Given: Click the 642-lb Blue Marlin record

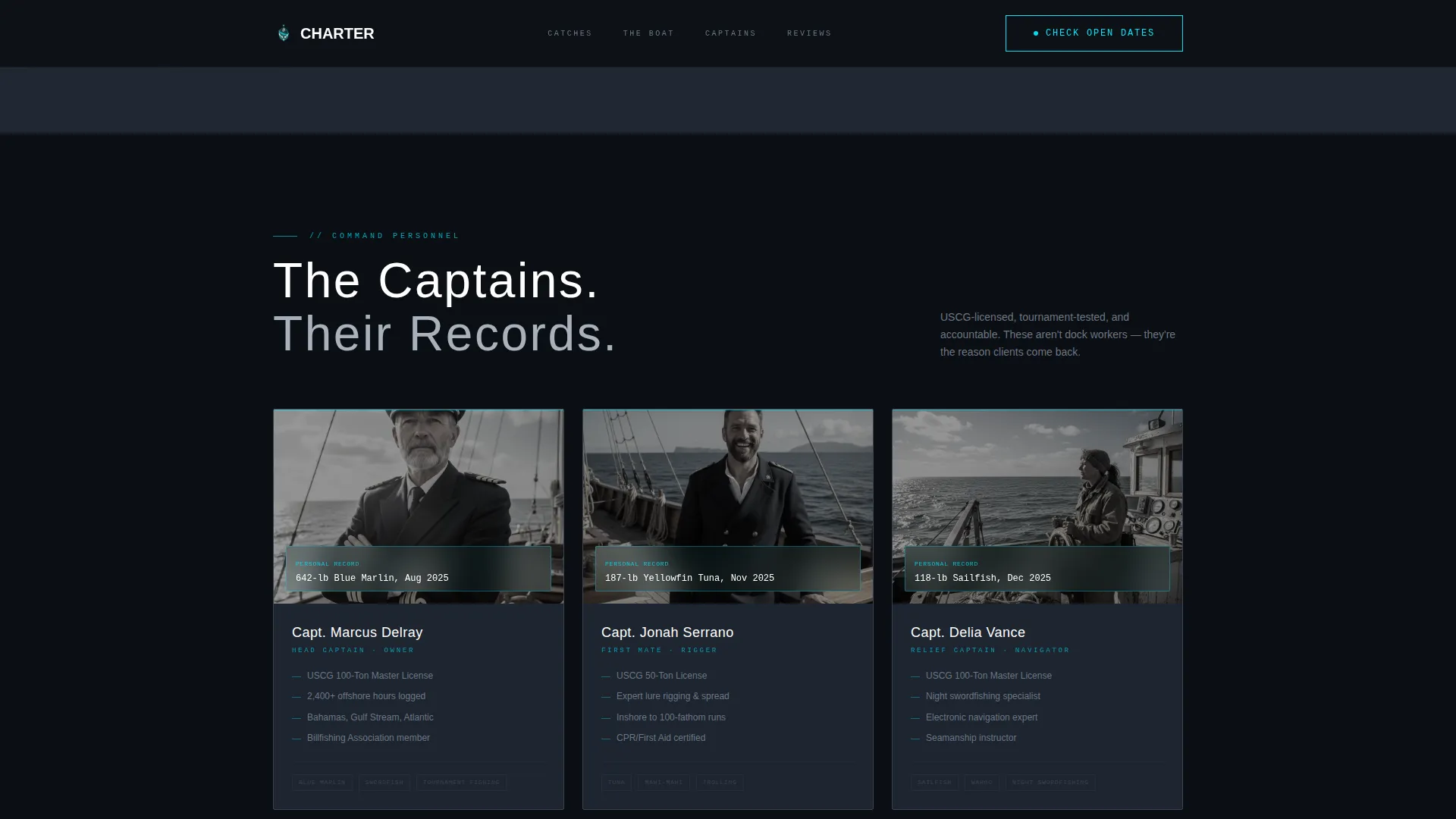Looking at the screenshot, I should coord(419,569).
